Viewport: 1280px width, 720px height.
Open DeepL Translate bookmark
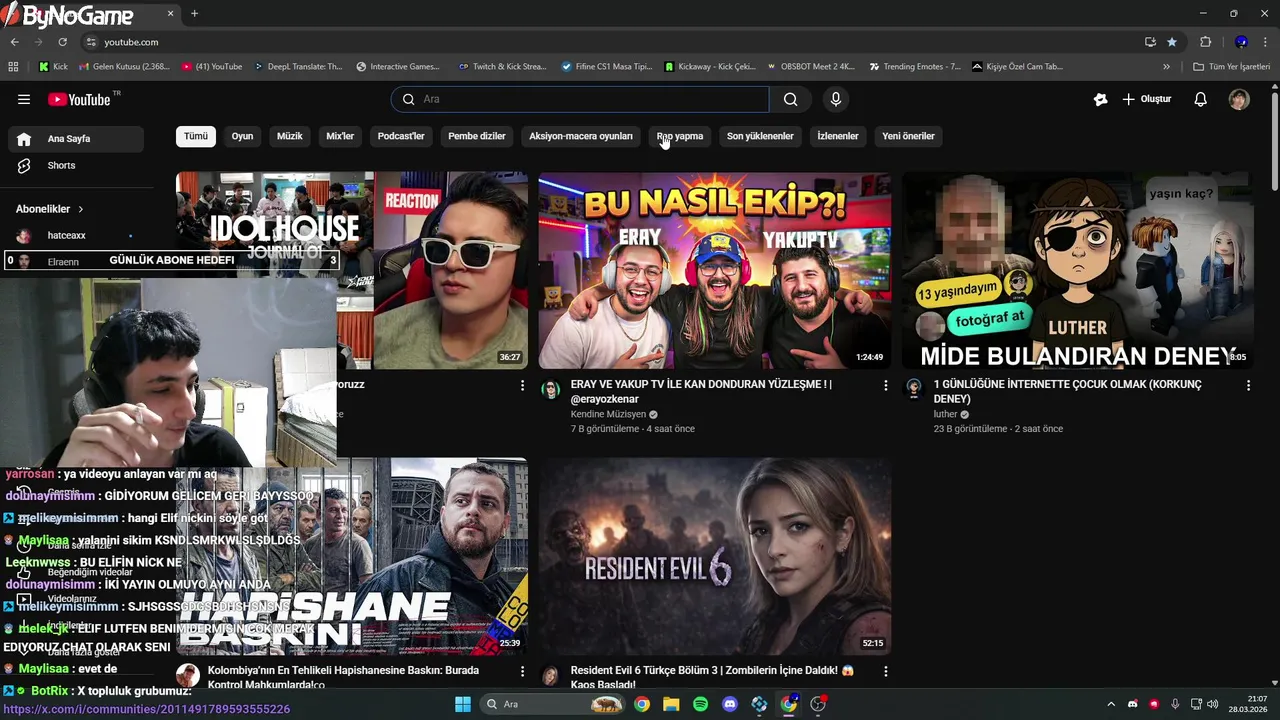click(x=298, y=67)
